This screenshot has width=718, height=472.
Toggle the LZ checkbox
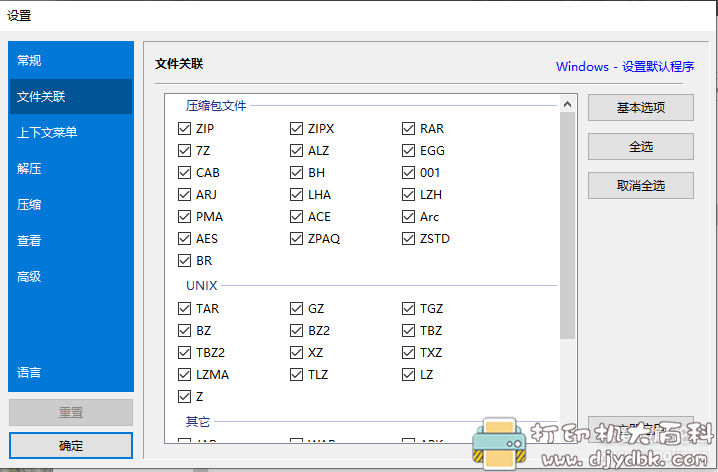pos(408,374)
